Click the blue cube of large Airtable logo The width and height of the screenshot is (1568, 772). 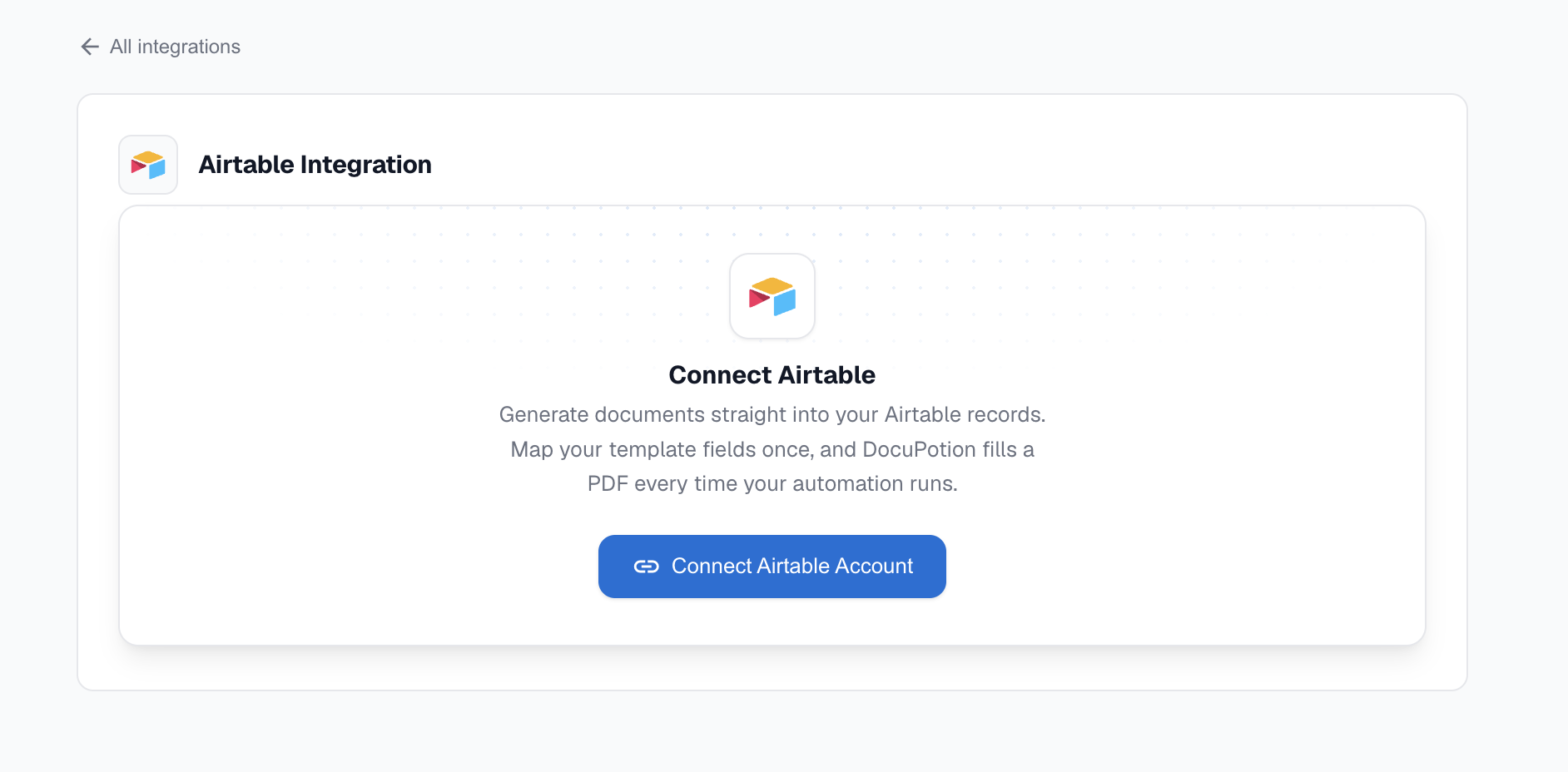(x=785, y=302)
